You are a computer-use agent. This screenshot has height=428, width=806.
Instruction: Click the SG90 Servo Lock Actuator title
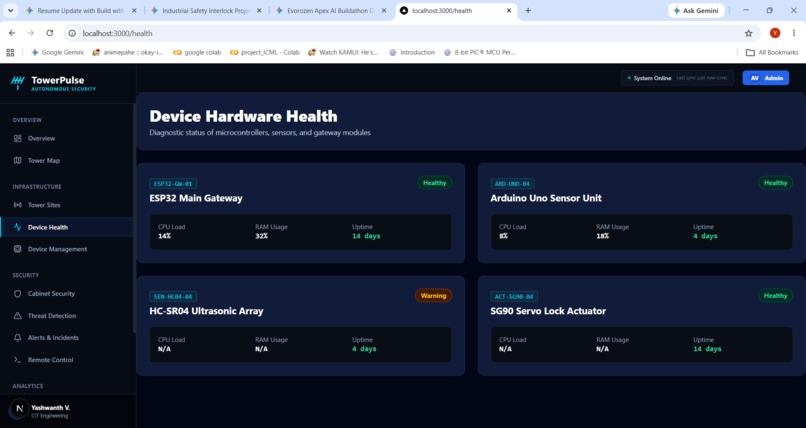tap(548, 311)
